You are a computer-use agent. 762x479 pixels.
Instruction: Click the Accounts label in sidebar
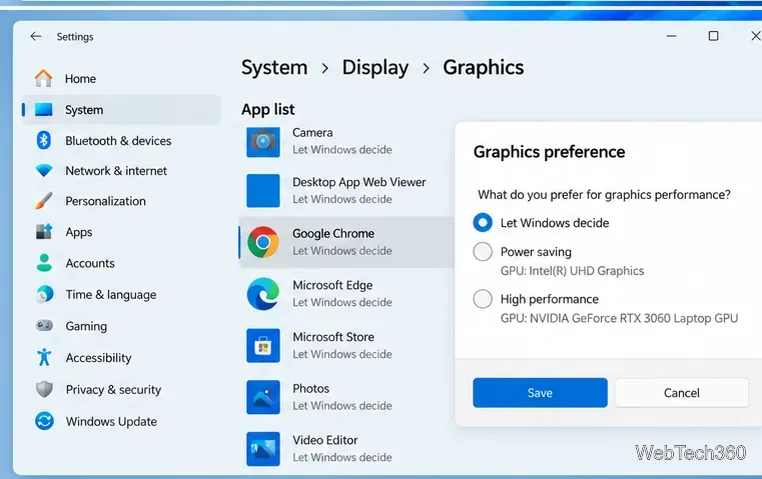[90, 263]
